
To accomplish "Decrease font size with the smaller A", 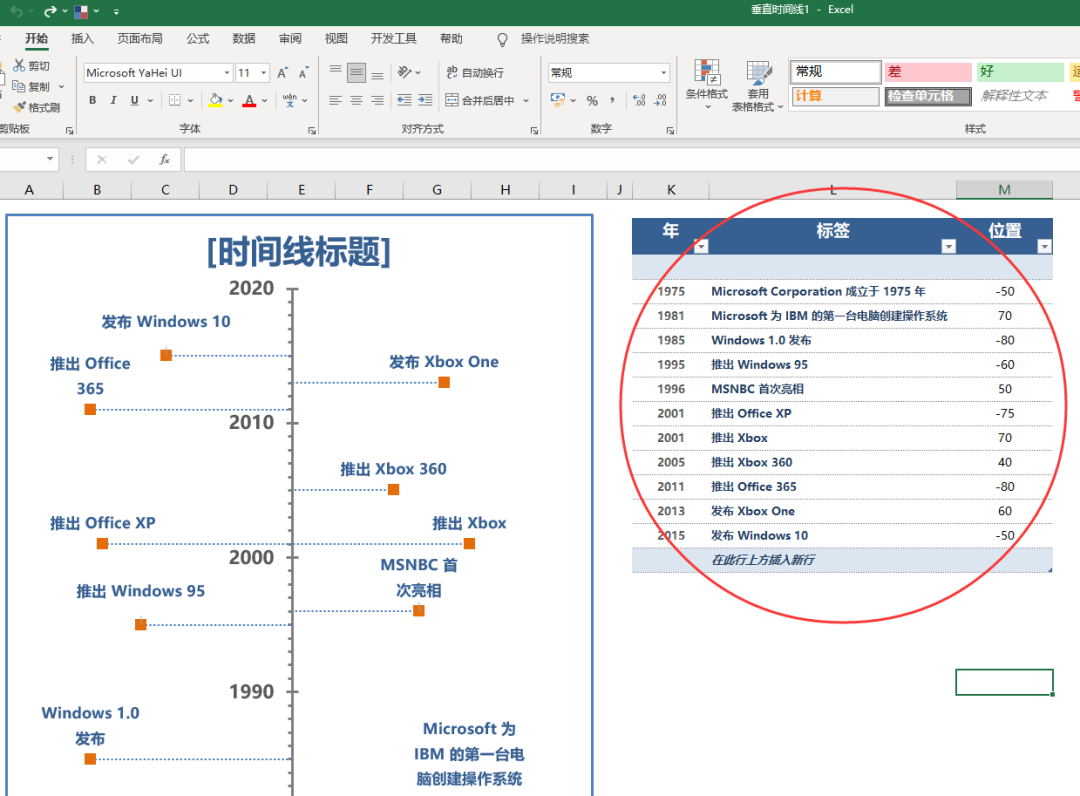I will [304, 72].
